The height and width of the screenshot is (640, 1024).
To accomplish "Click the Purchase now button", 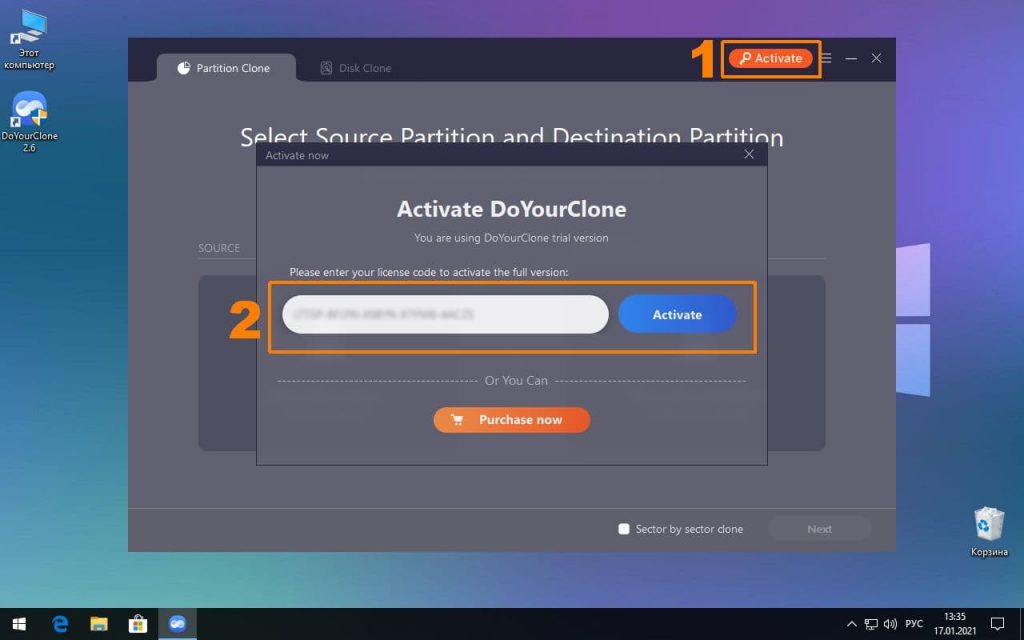I will point(511,420).
